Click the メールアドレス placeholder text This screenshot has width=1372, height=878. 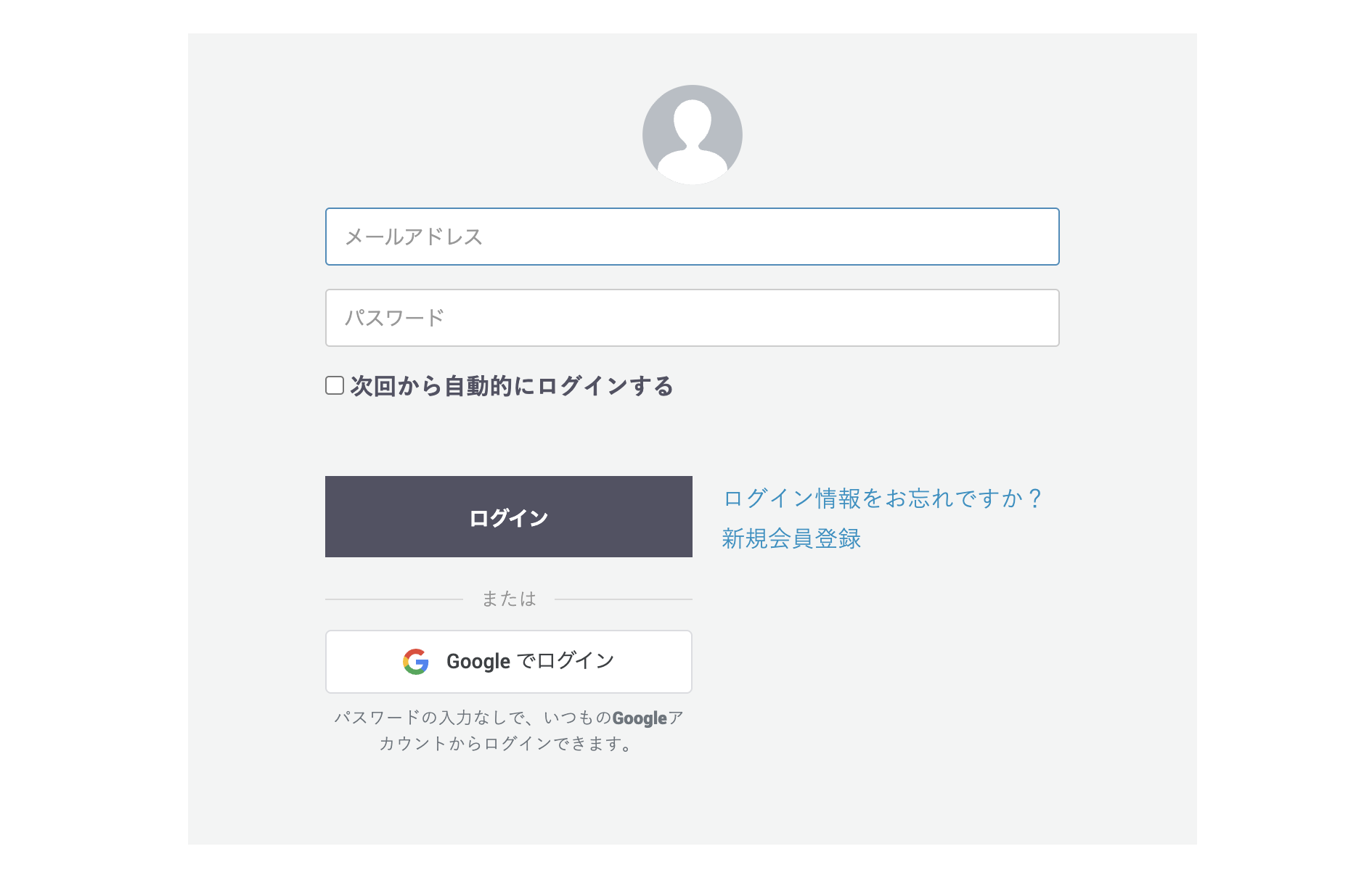[414, 237]
